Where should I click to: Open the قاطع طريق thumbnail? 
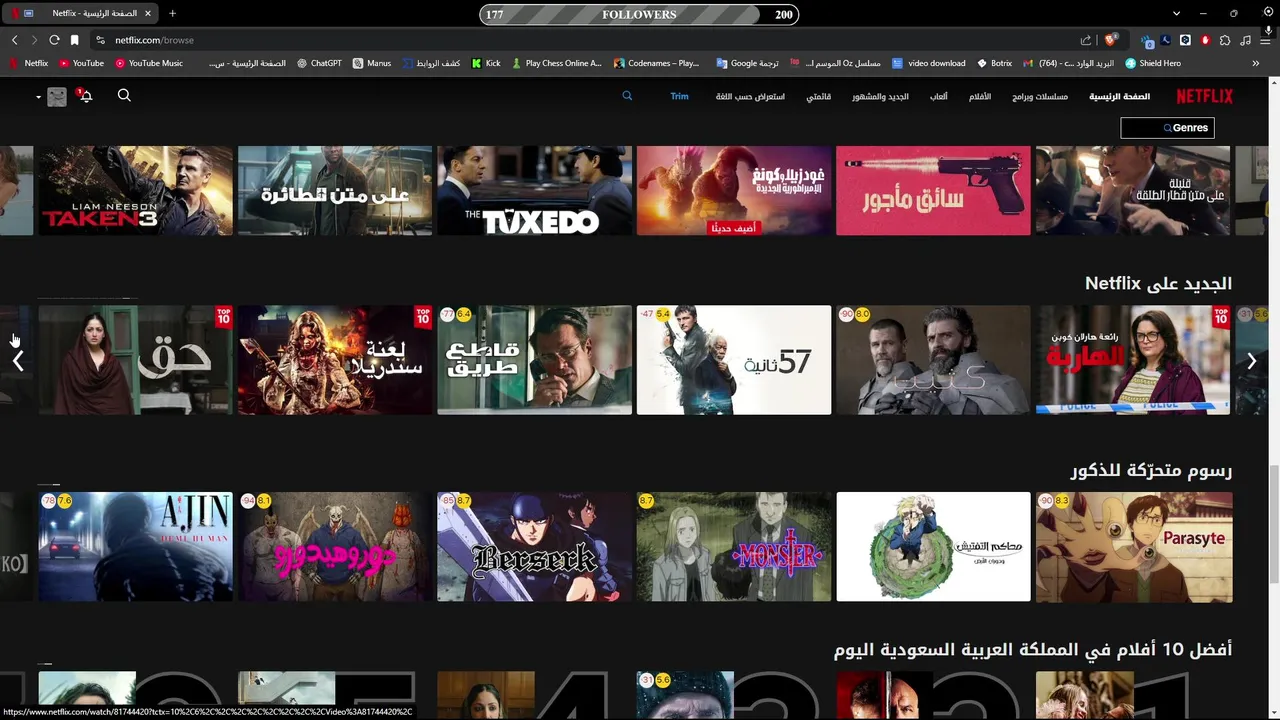(x=534, y=360)
